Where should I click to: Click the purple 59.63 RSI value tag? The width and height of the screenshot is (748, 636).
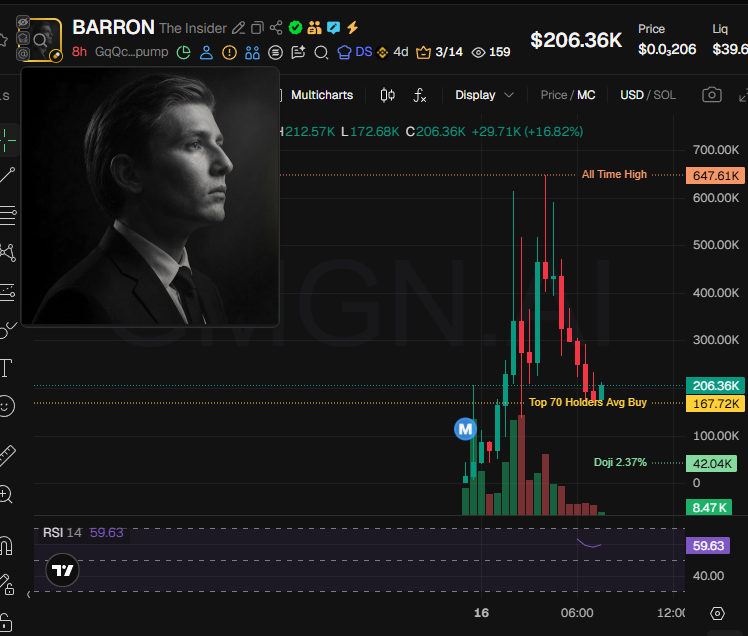coord(708,545)
